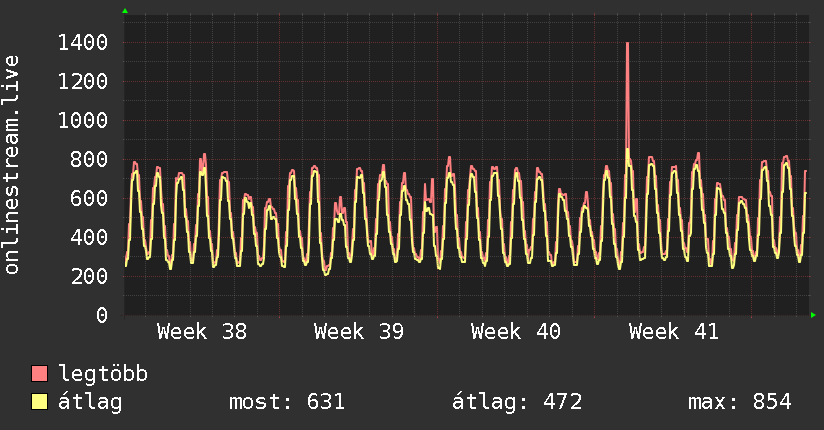Click the 1000 y-axis value
This screenshot has width=824, height=430.
[83, 120]
